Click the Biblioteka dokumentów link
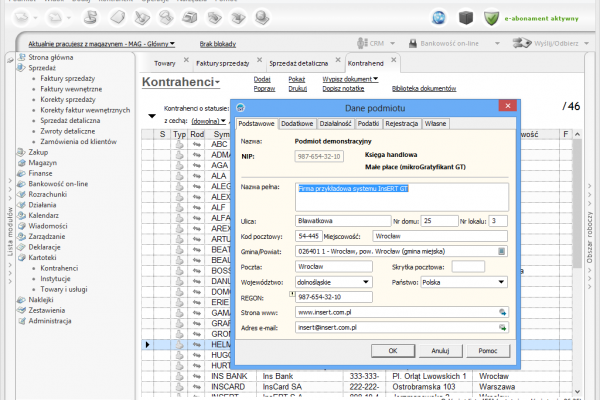Image resolution: width=600 pixels, height=400 pixels. point(425,89)
